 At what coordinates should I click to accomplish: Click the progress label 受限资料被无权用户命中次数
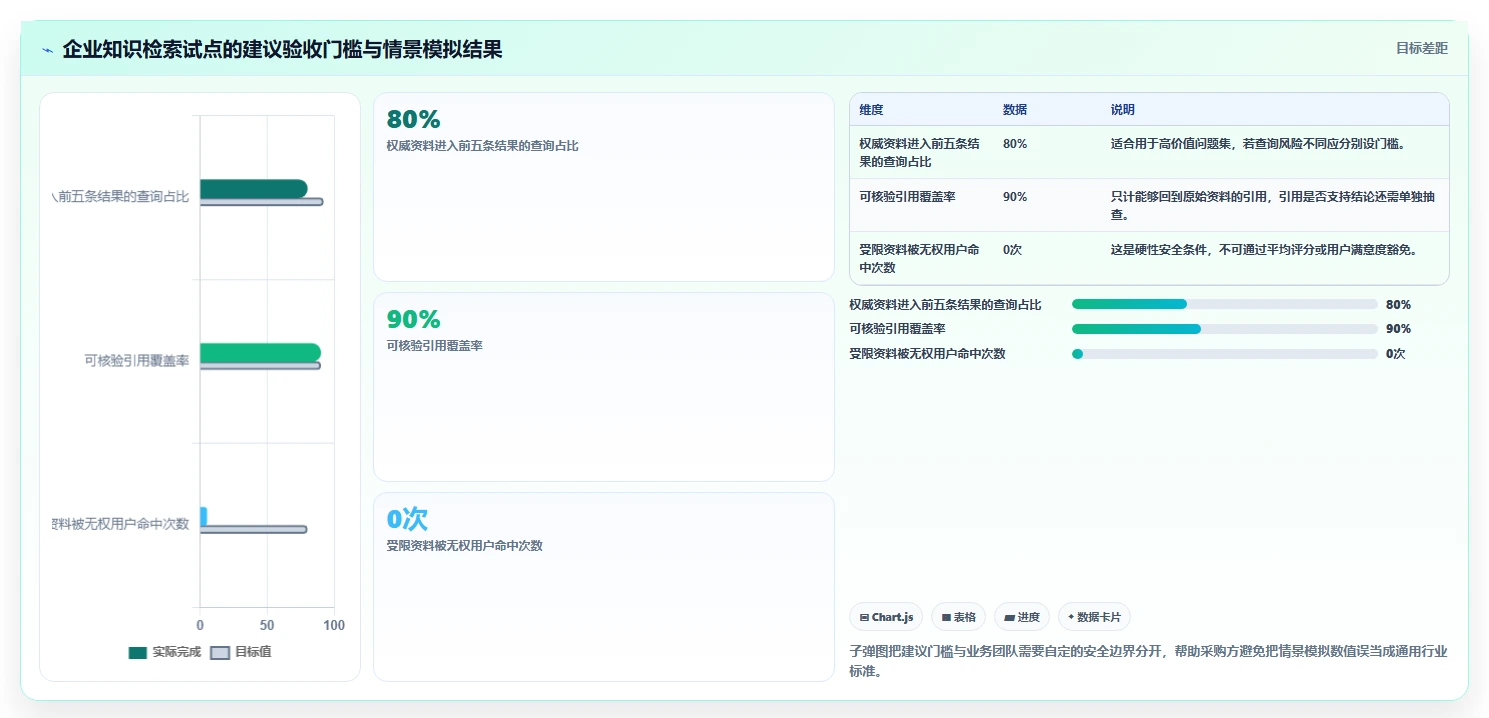tap(927, 354)
